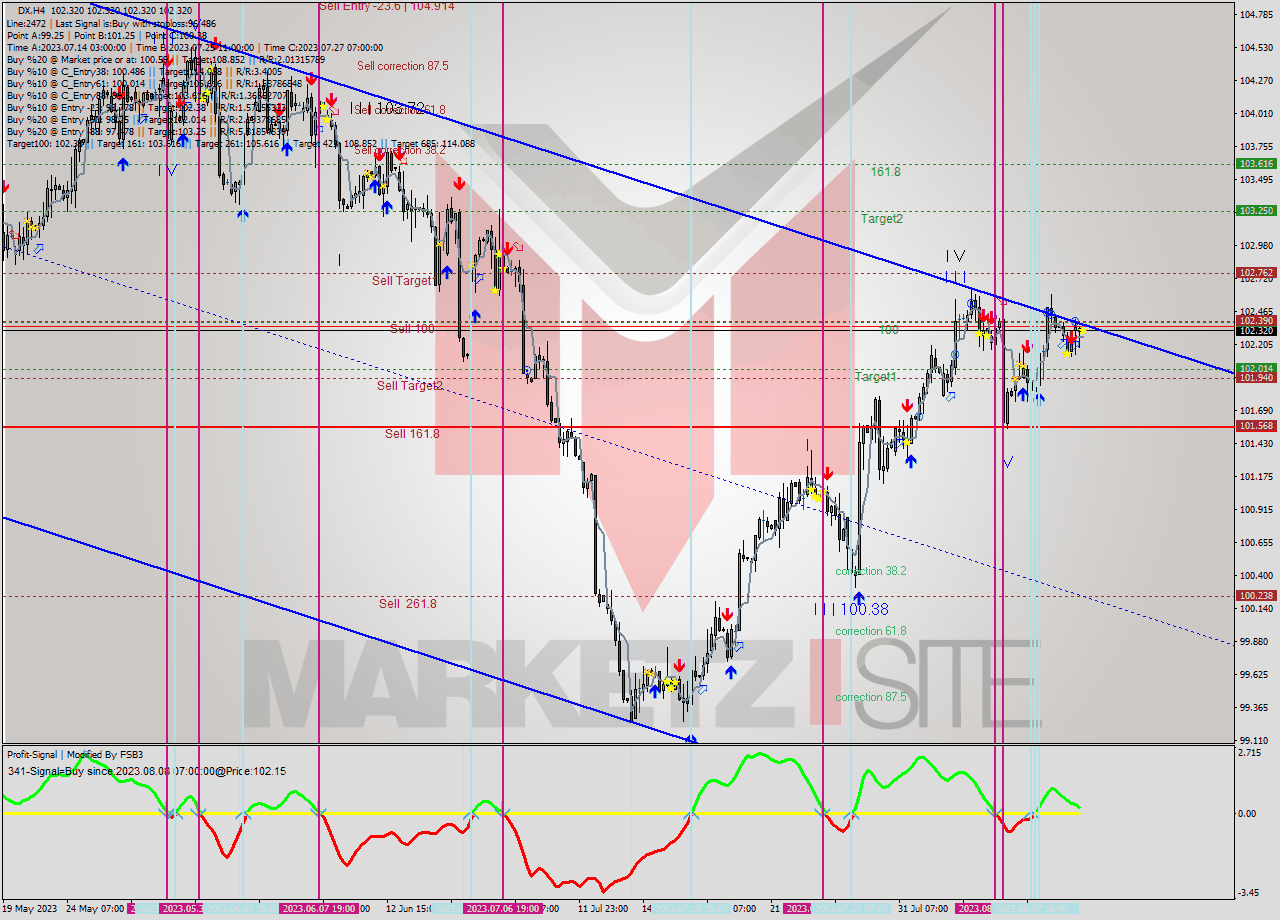Click the 'correction 38.2' label
Screen dimensions: 1280x920
pos(871,571)
